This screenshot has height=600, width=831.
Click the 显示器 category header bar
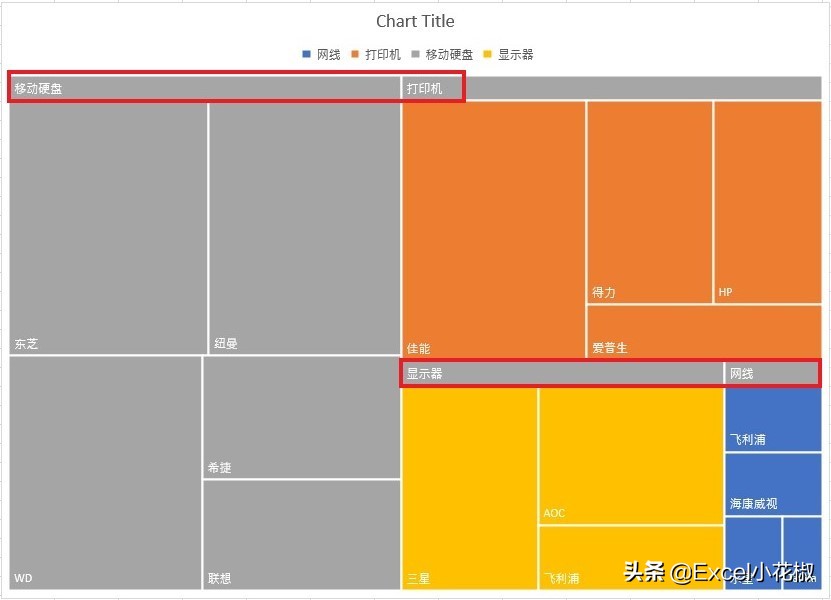[x=562, y=374]
